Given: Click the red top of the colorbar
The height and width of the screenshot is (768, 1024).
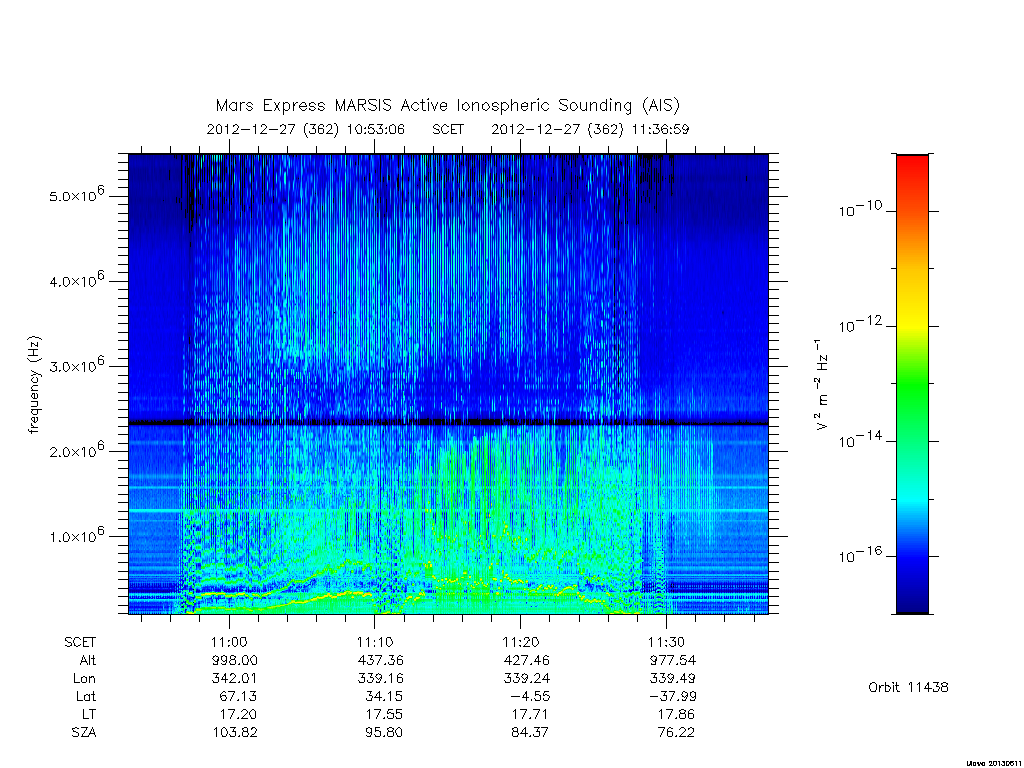Looking at the screenshot, I should [x=912, y=162].
